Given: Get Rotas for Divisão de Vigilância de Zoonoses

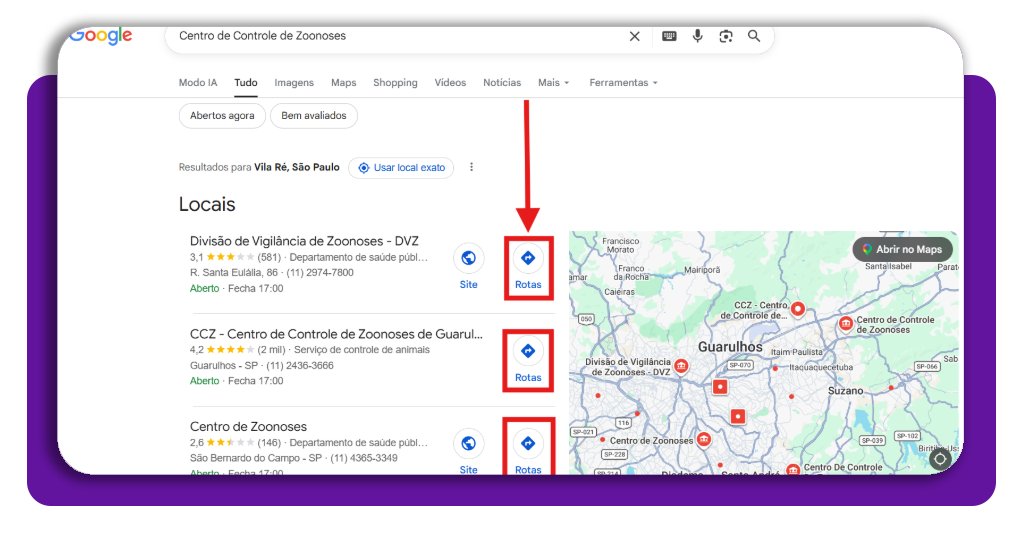Looking at the screenshot, I should tap(528, 266).
